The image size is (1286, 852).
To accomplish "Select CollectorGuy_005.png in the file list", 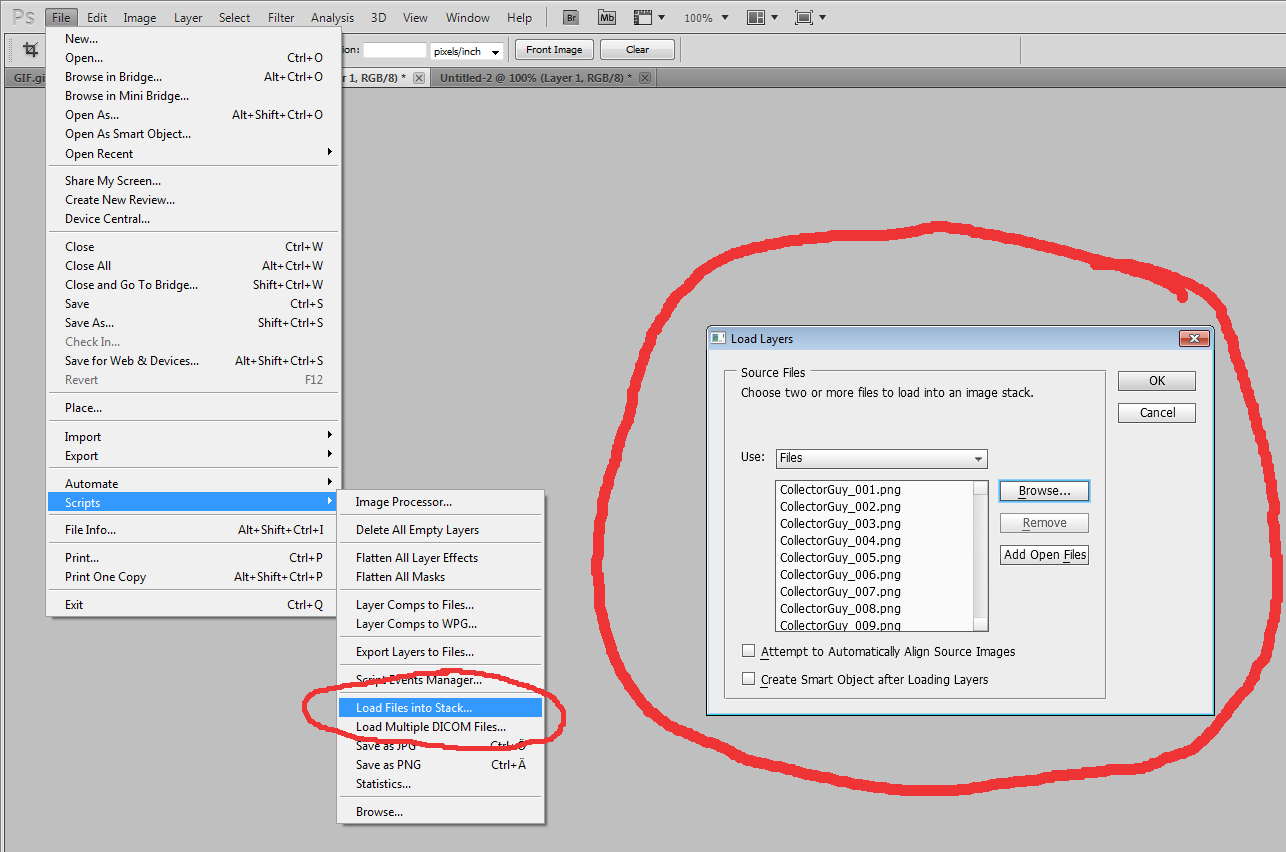I will click(840, 557).
